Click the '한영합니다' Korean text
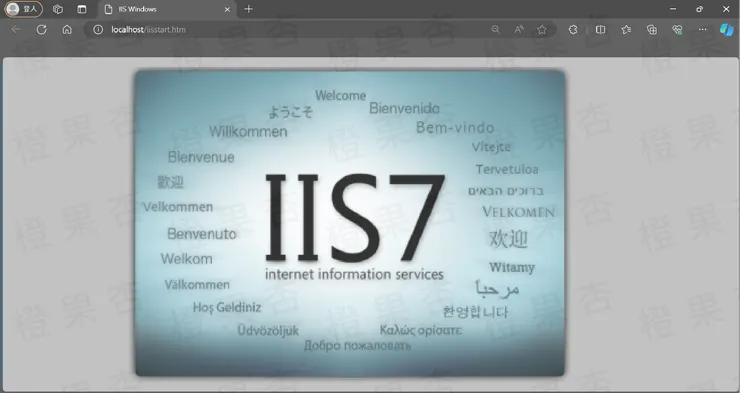 [x=475, y=312]
